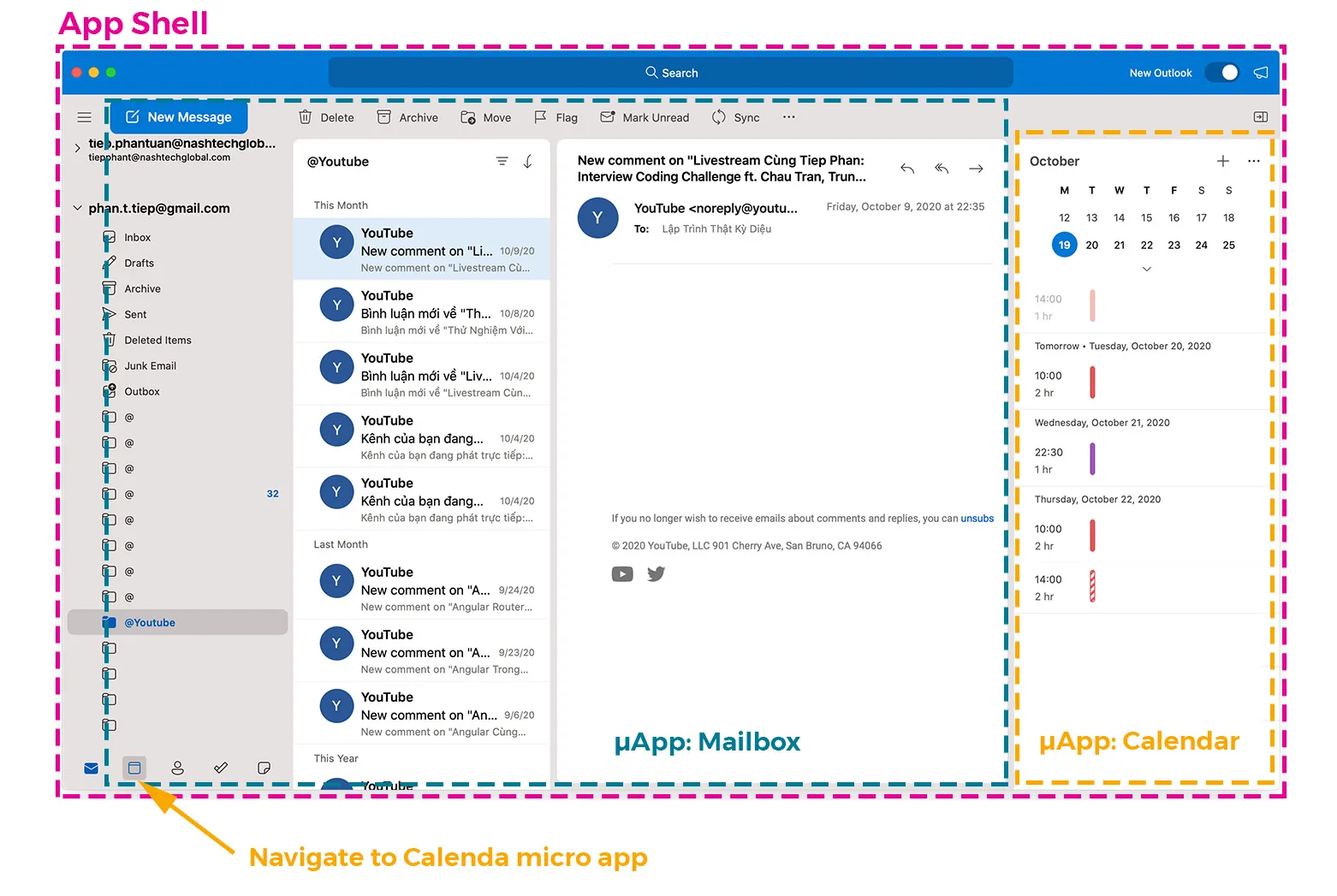The height and width of the screenshot is (896, 1337).
Task: Expand the October calendar chevron
Action: pos(1147,269)
